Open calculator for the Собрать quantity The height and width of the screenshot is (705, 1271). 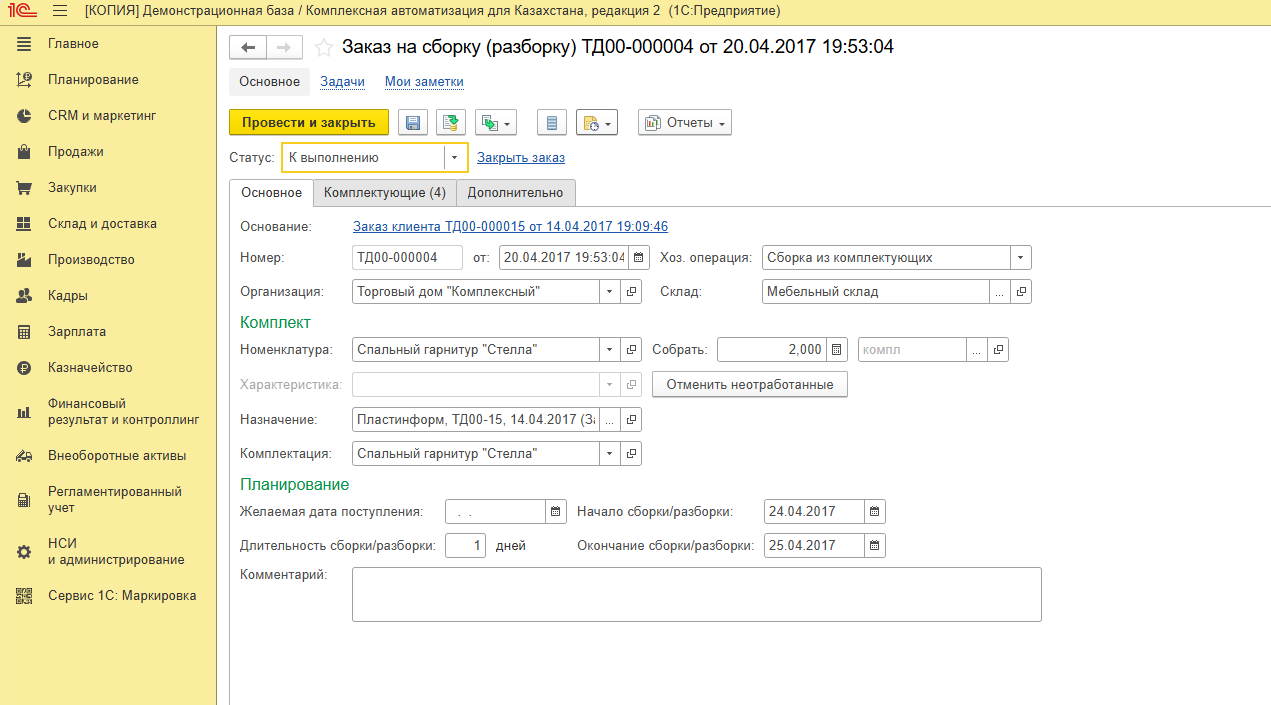tap(838, 350)
